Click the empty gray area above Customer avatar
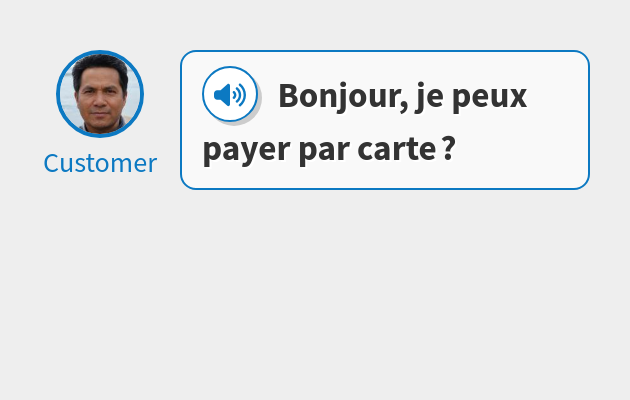The height and width of the screenshot is (400, 630). (x=100, y=24)
